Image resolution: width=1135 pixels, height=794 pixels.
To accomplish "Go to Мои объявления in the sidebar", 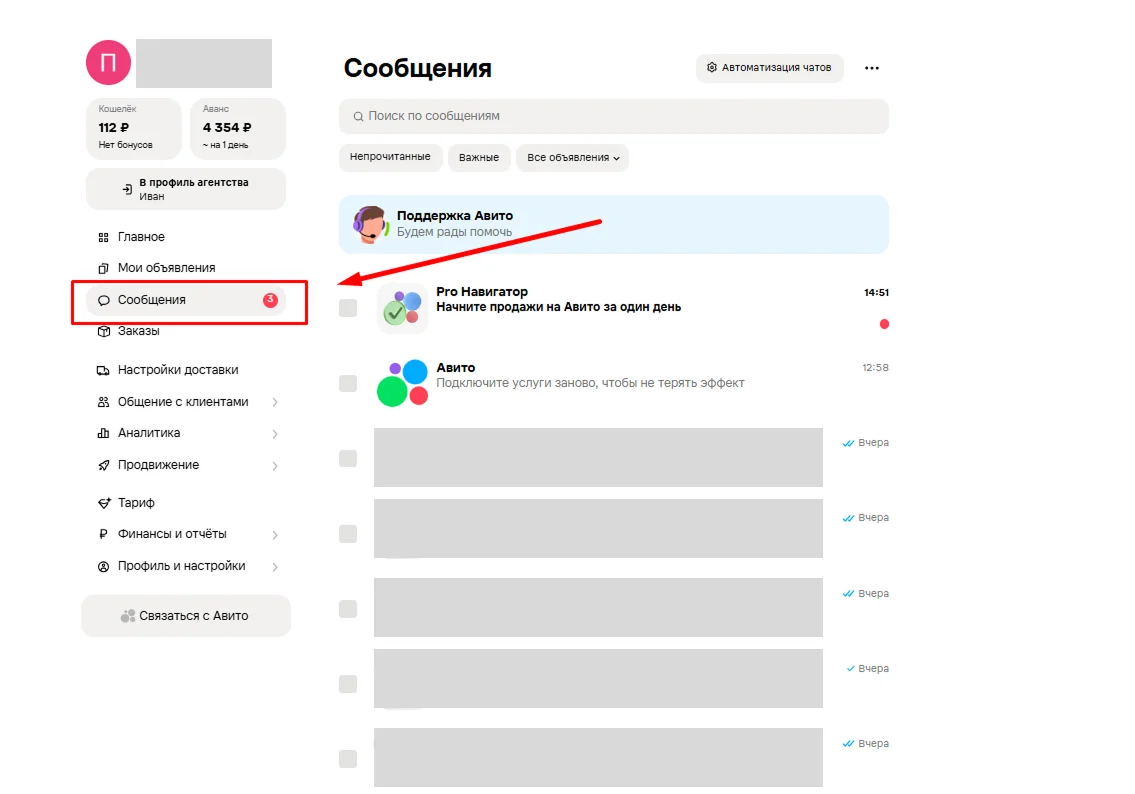I will pos(166,268).
